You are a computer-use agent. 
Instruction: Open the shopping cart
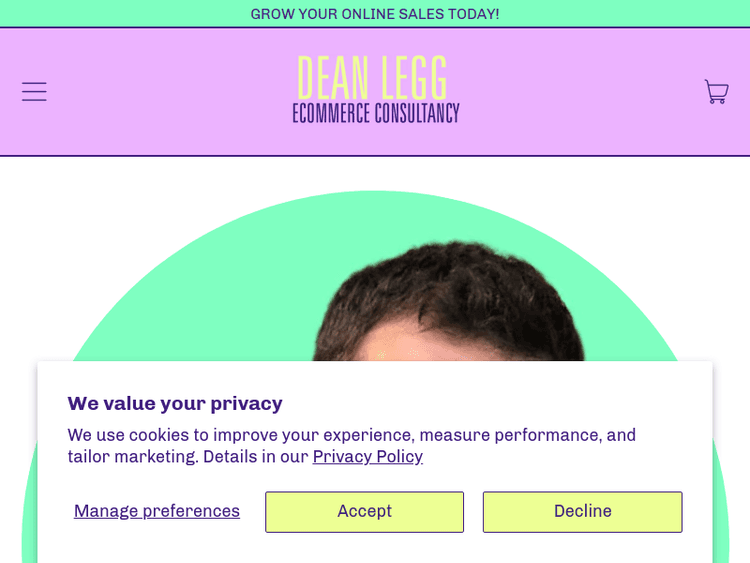(716, 92)
